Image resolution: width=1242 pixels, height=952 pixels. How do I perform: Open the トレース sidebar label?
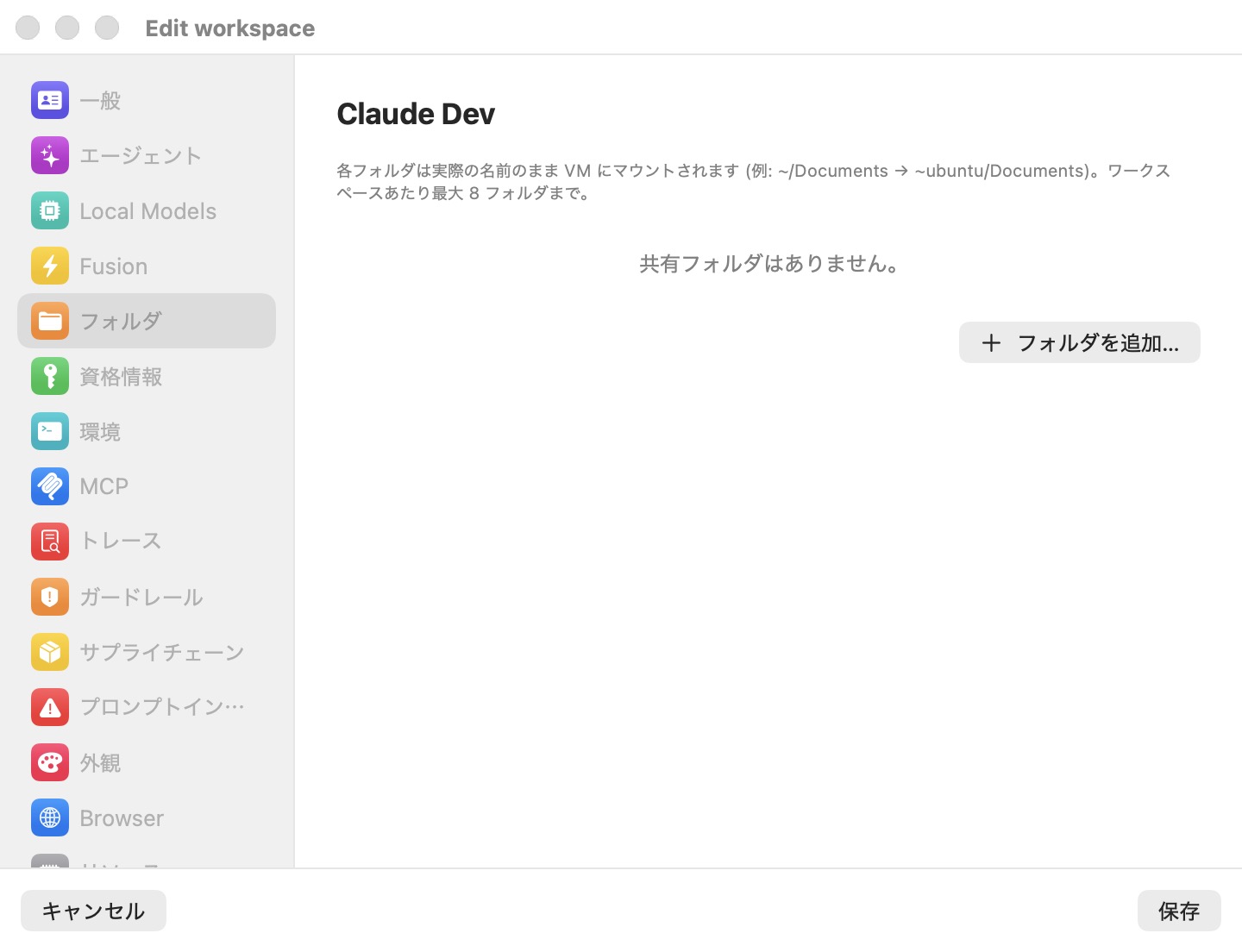(121, 541)
